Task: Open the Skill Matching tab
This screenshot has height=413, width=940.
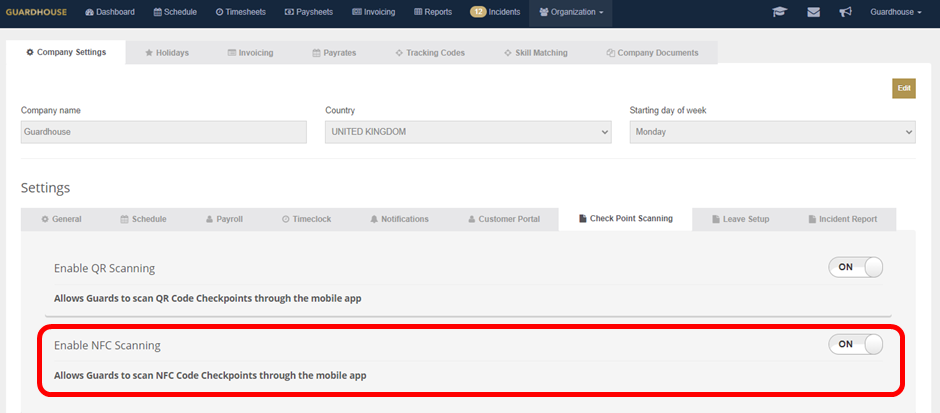Action: 535,53
